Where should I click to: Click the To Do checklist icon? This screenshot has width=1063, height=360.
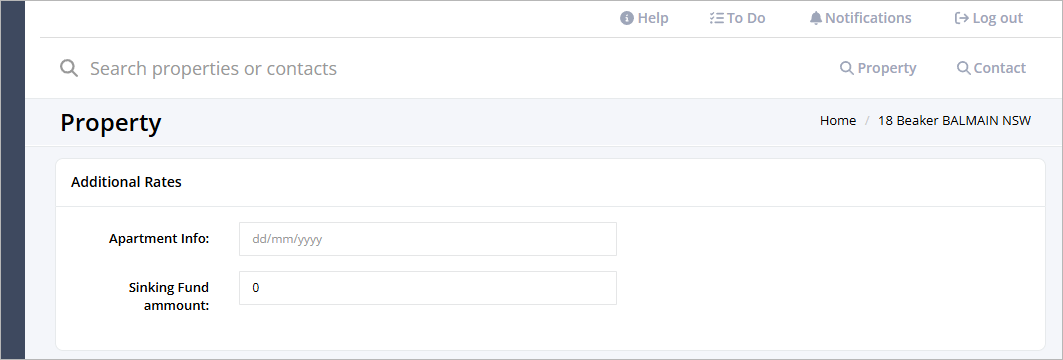click(717, 18)
